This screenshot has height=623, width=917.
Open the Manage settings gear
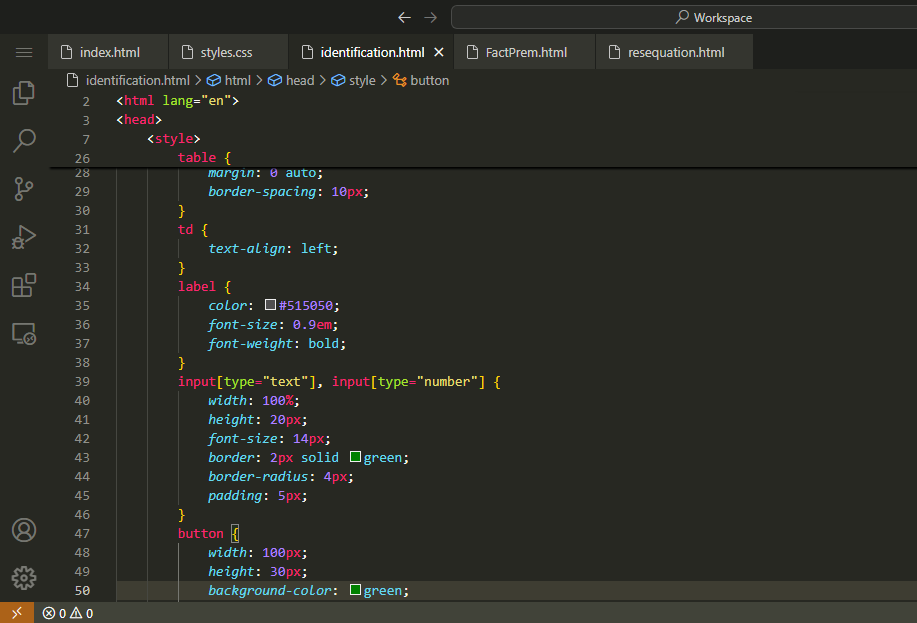point(24,578)
